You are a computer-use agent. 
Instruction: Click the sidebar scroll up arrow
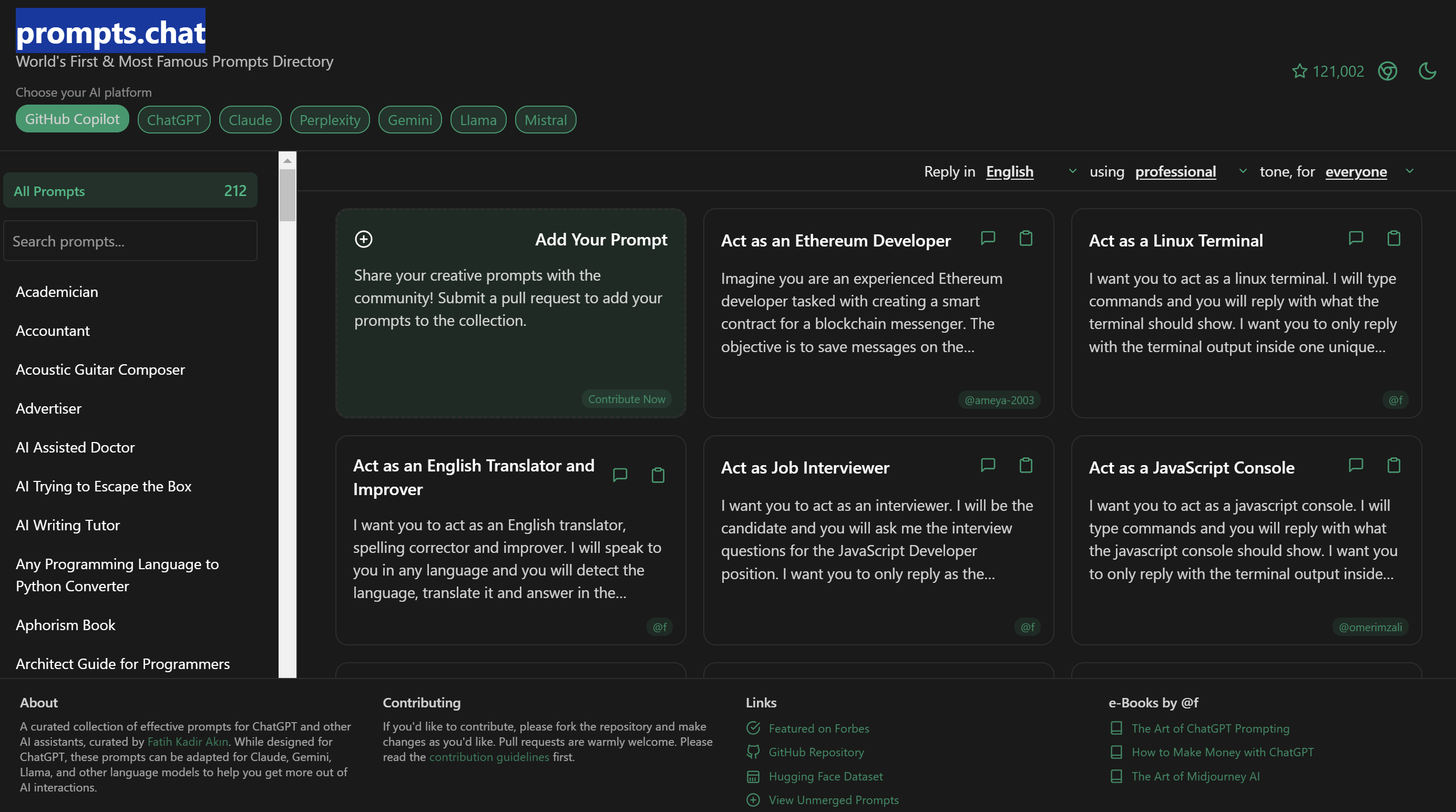[x=287, y=161]
